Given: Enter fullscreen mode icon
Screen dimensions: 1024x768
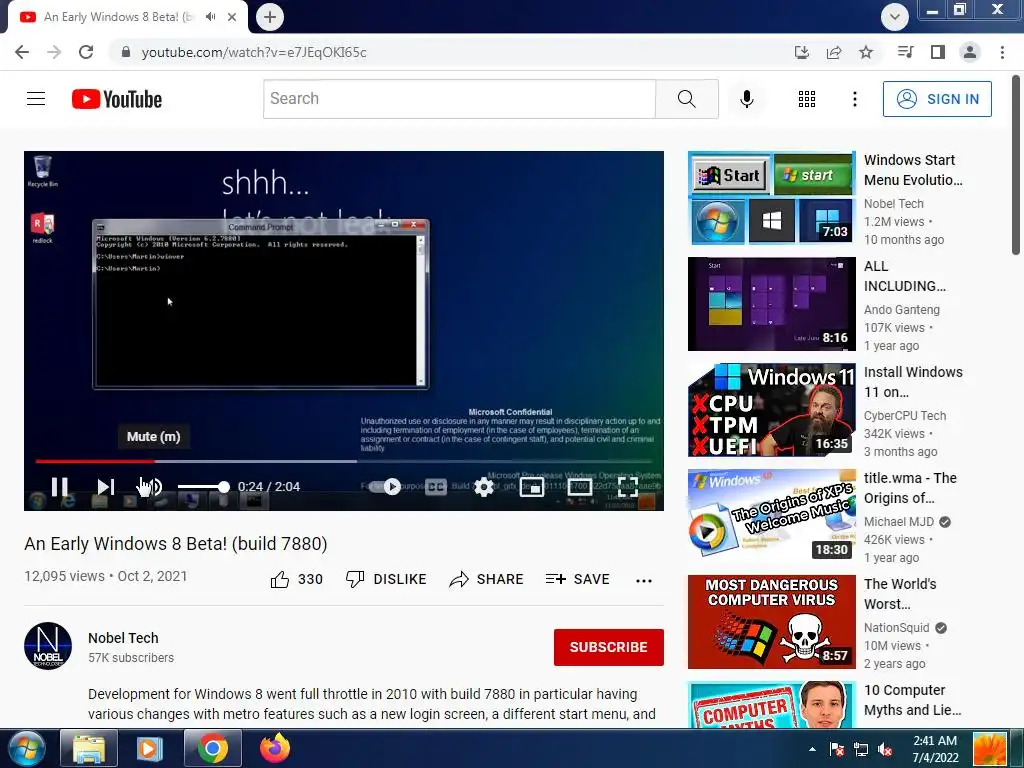Looking at the screenshot, I should pyautogui.click(x=628, y=487).
